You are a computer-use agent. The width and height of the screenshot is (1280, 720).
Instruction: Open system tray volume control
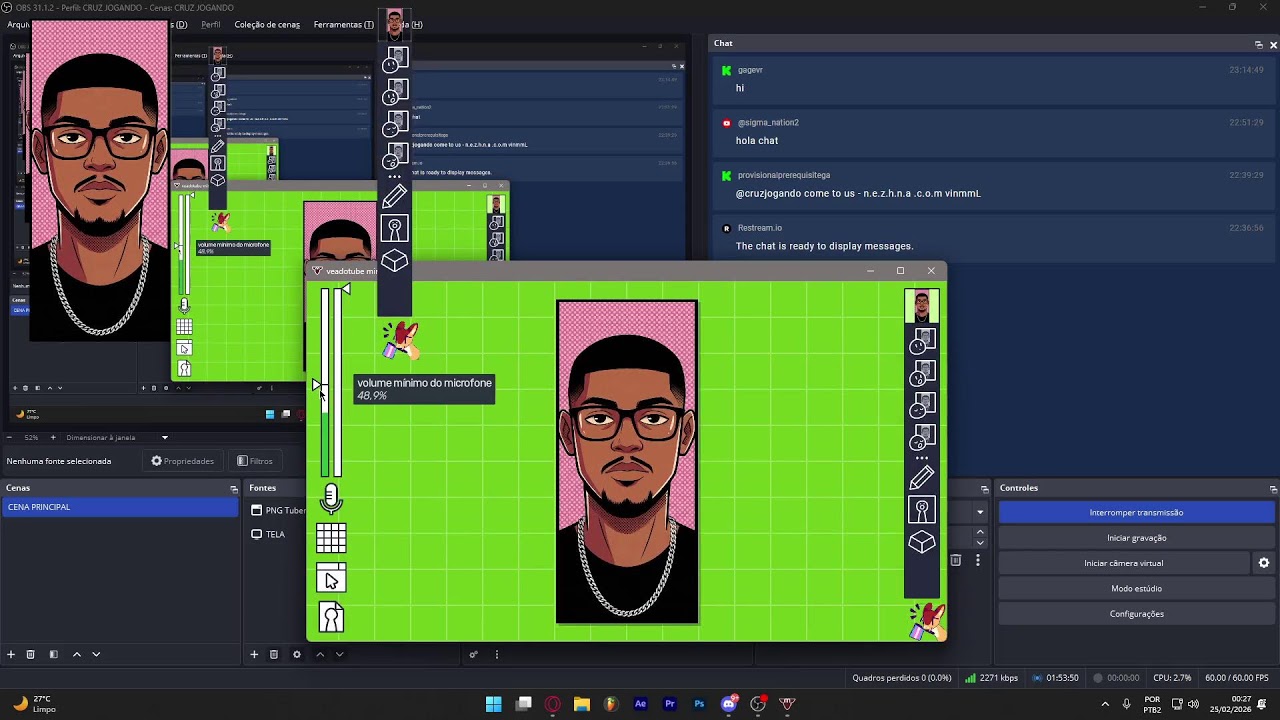1195,704
